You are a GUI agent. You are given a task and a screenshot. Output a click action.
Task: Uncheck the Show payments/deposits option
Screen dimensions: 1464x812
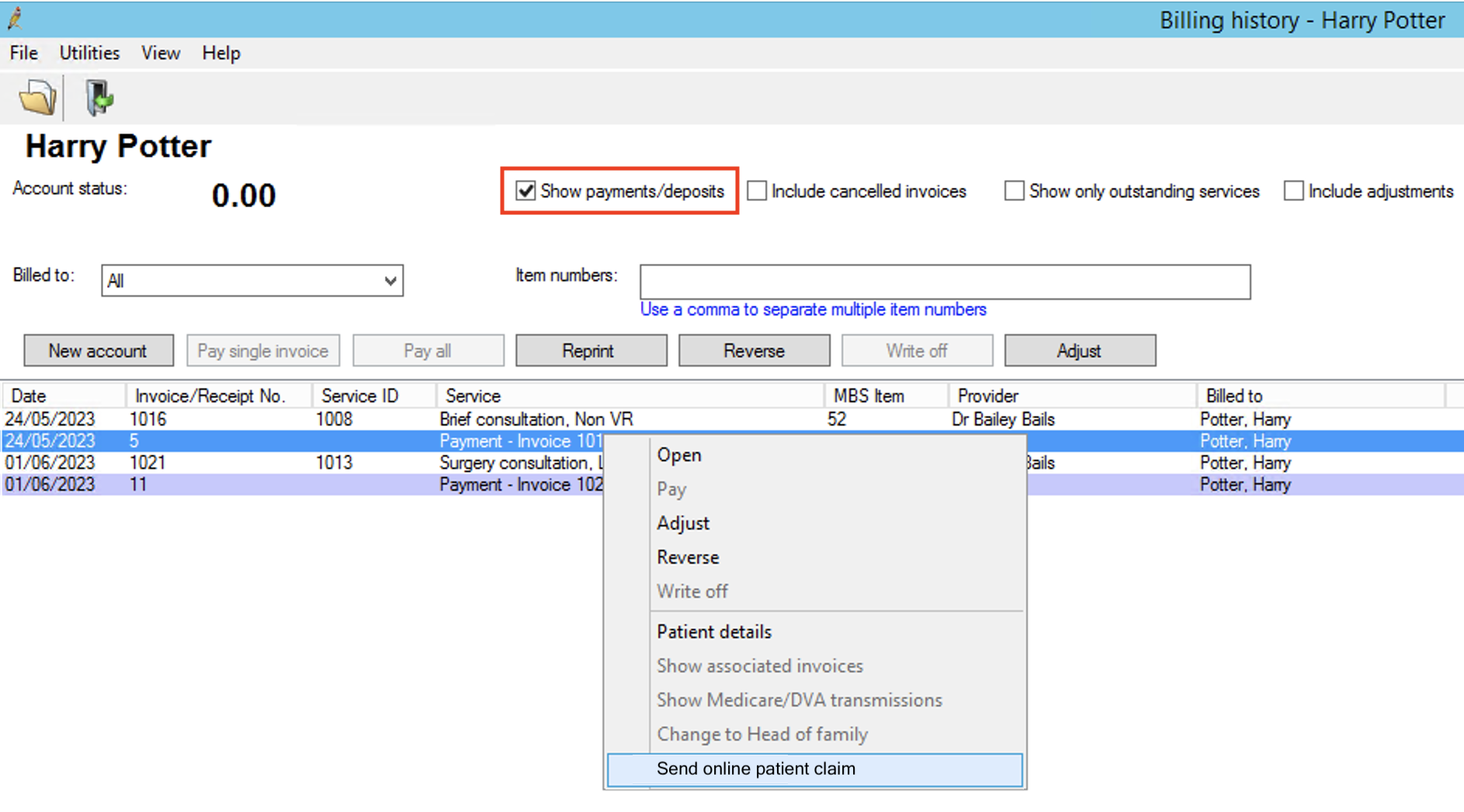click(525, 191)
